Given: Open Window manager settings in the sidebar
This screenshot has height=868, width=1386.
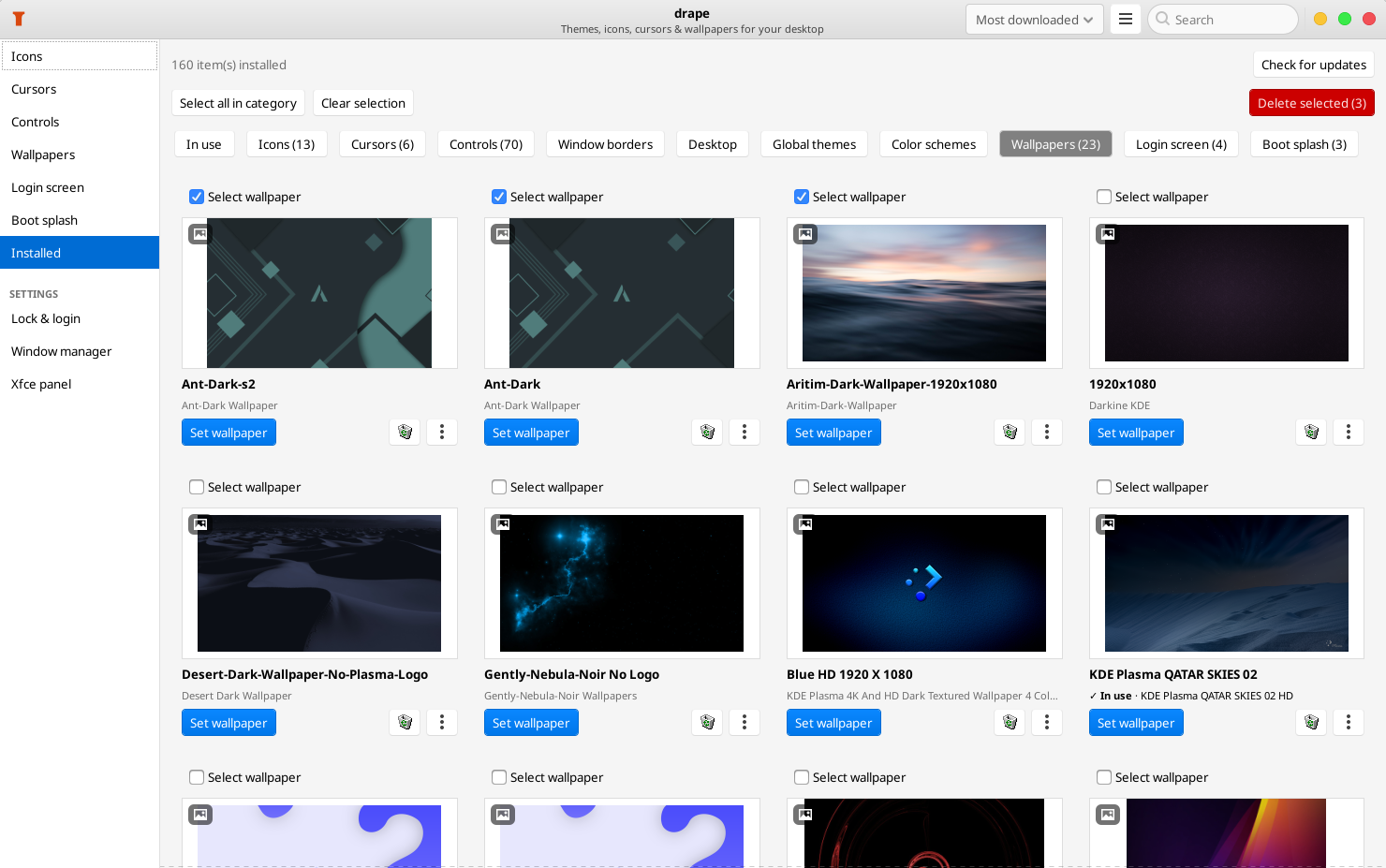Looking at the screenshot, I should pyautogui.click(x=80, y=351).
